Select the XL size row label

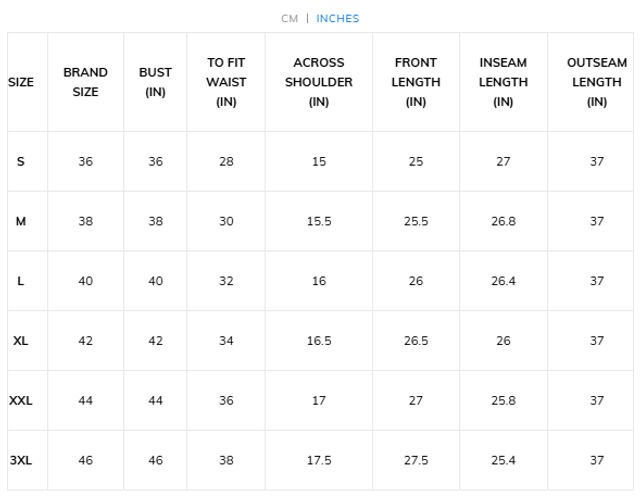coord(21,341)
